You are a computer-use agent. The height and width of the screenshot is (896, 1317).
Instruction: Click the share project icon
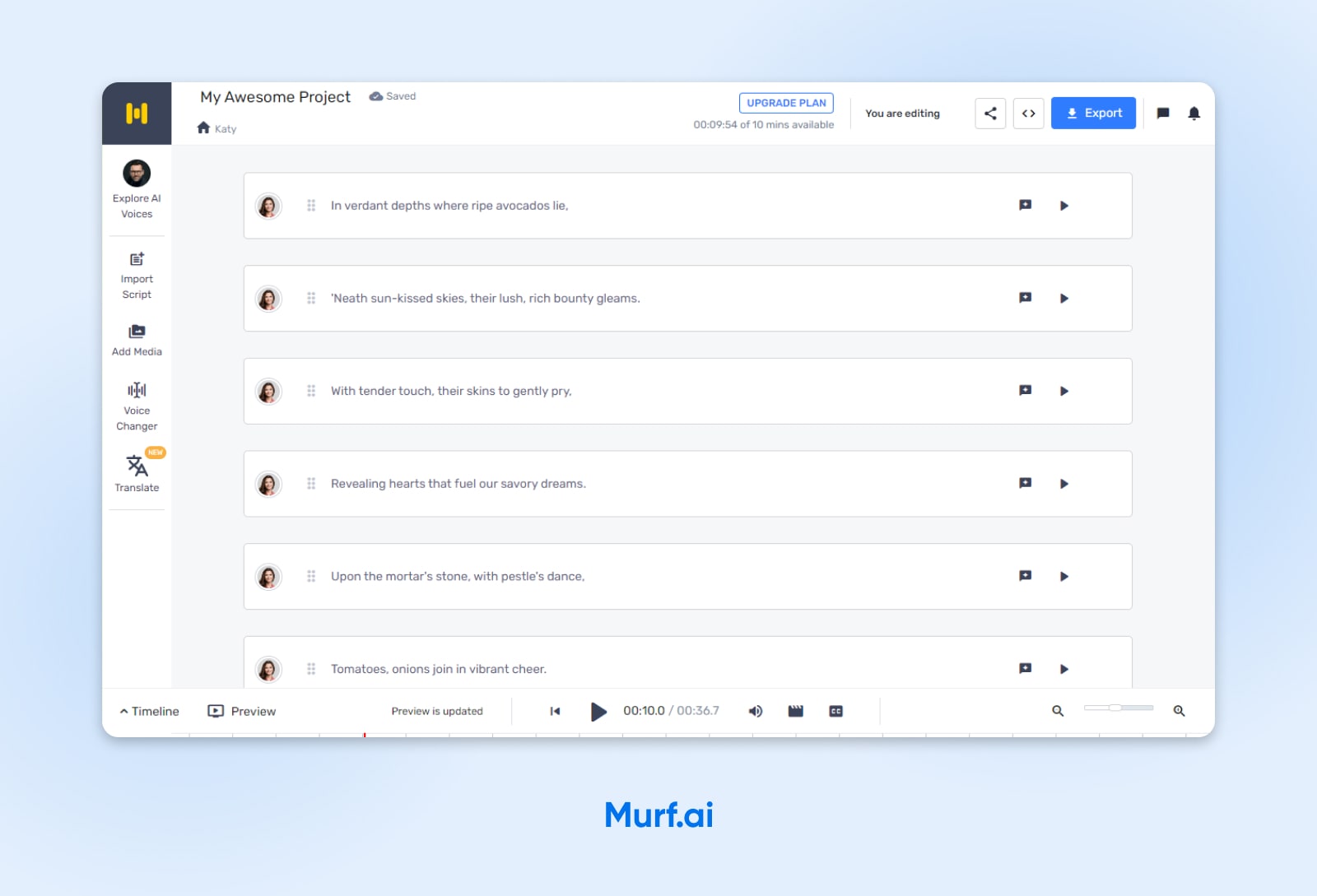(x=990, y=114)
